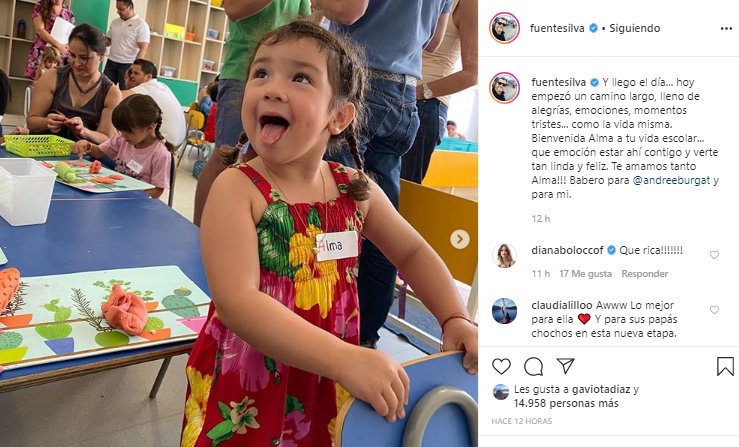Screen dimensions: 739x447
Task: Open the three-dot more options menu
Action: click(726, 29)
